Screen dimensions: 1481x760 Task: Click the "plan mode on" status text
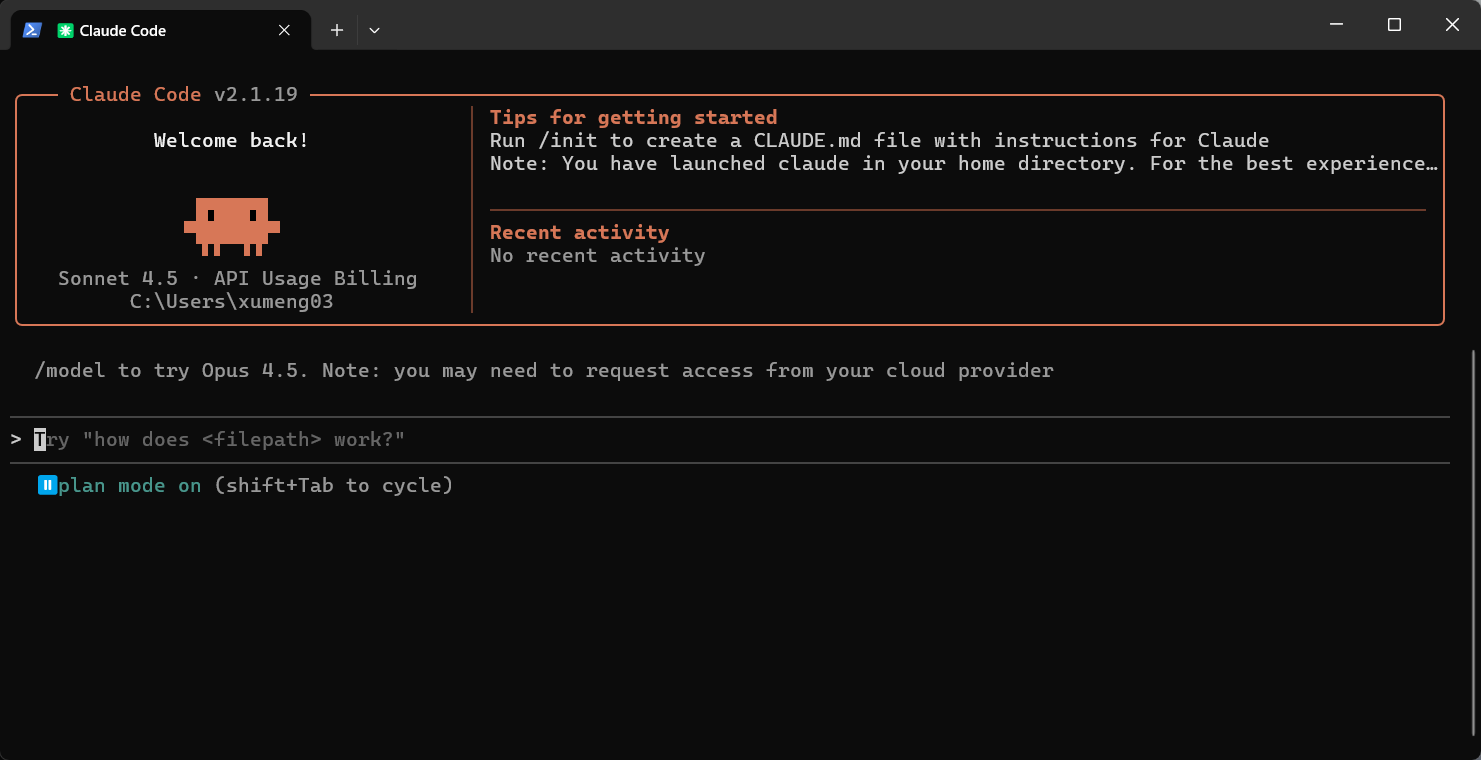coord(130,485)
